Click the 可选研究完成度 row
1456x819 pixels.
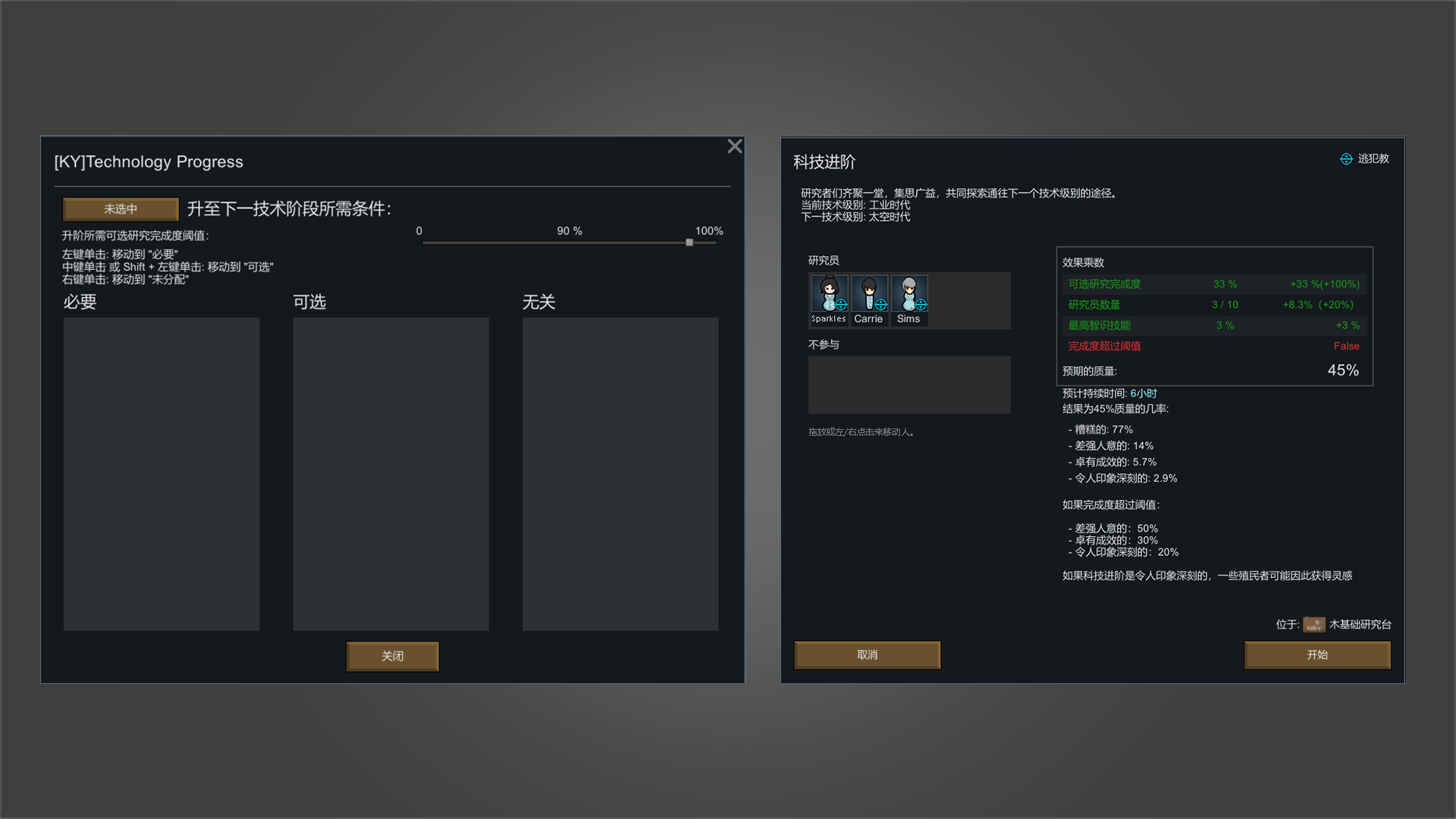point(1214,284)
